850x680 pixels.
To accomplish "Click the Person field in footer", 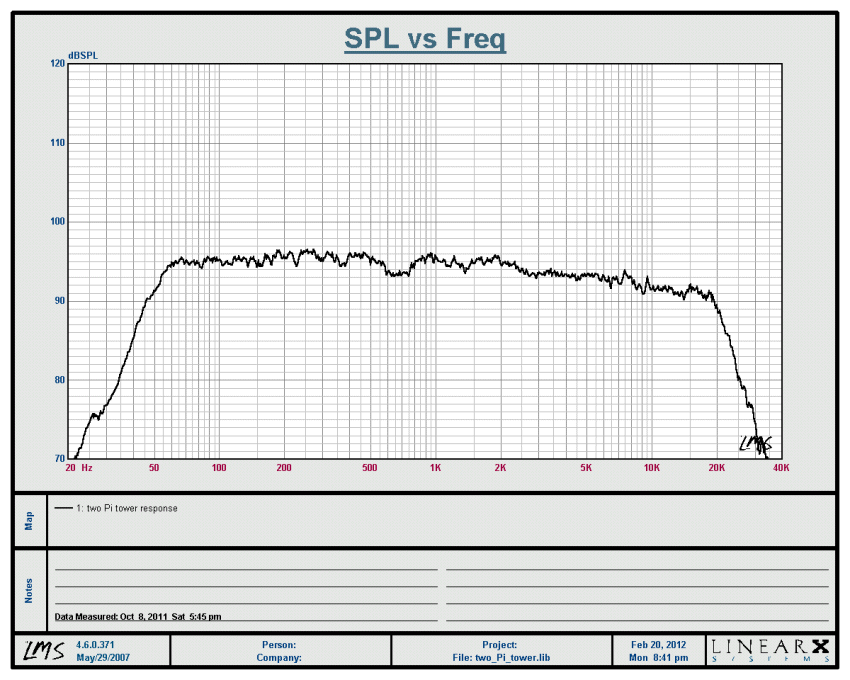I will tap(279, 645).
